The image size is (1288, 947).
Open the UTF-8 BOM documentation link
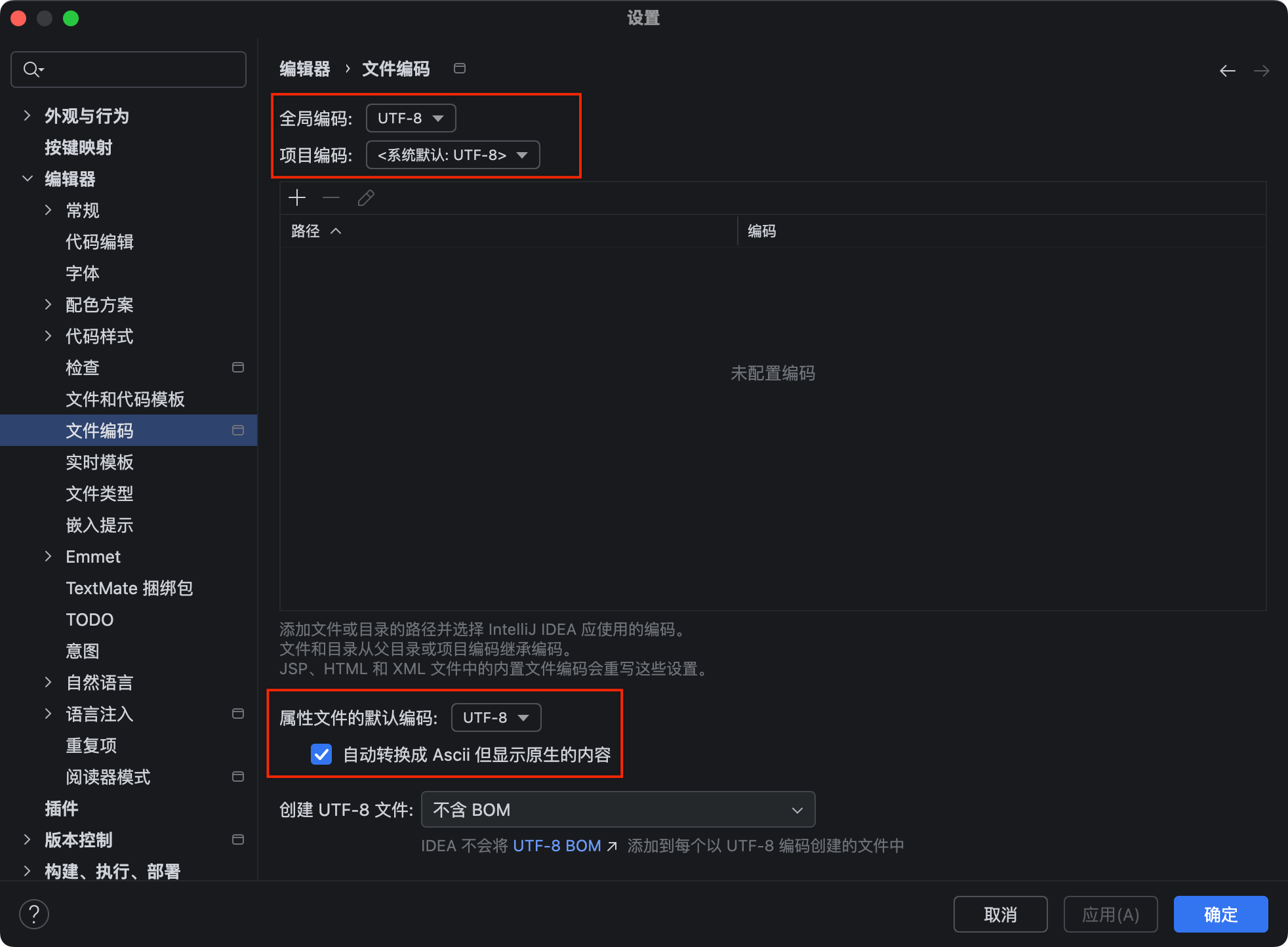(x=557, y=845)
